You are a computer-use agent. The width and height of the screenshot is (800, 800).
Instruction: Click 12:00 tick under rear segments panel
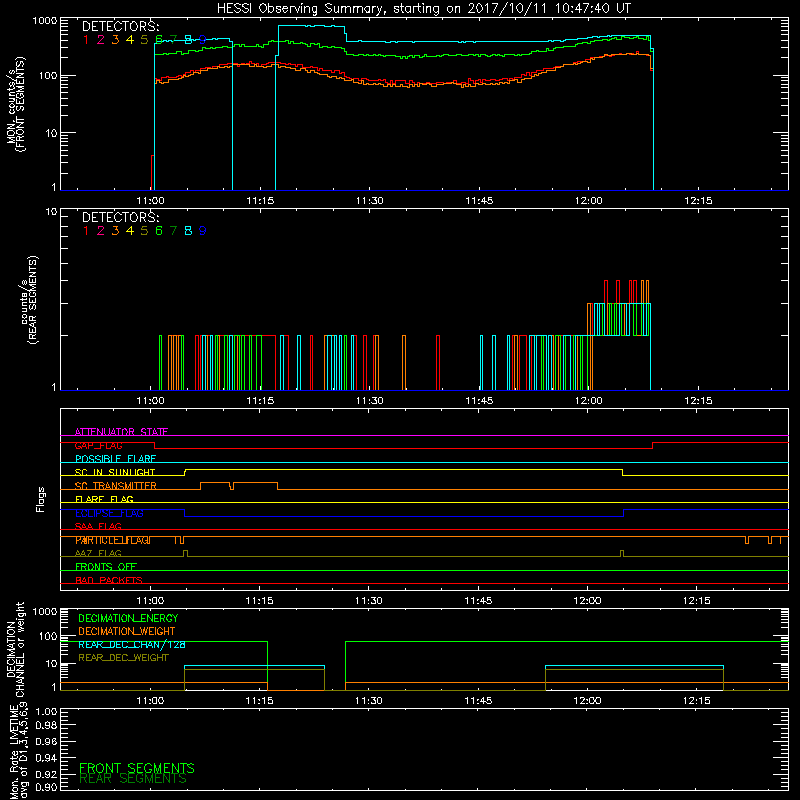click(588, 401)
